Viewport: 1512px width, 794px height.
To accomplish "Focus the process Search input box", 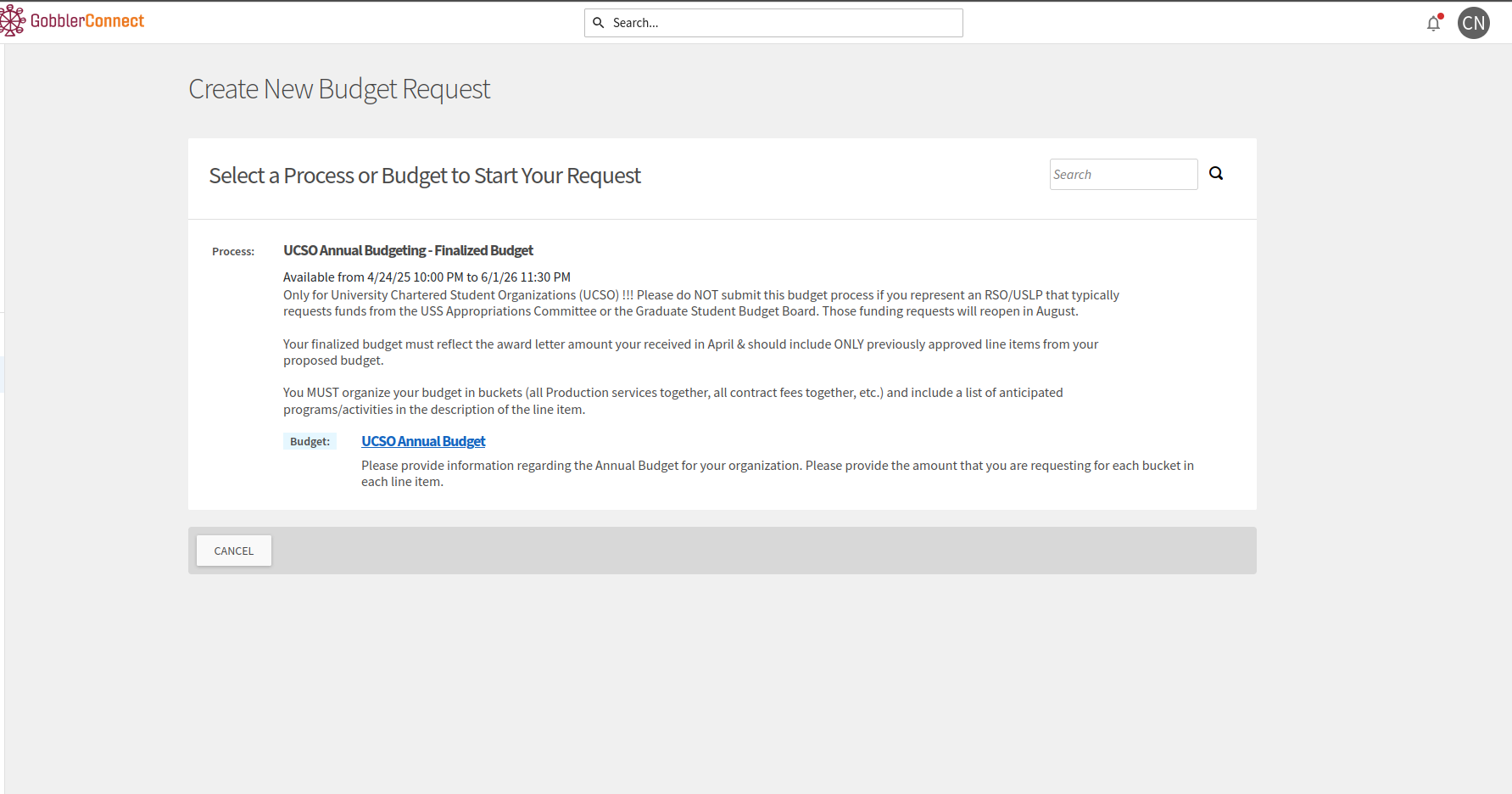I will click(x=1124, y=174).
